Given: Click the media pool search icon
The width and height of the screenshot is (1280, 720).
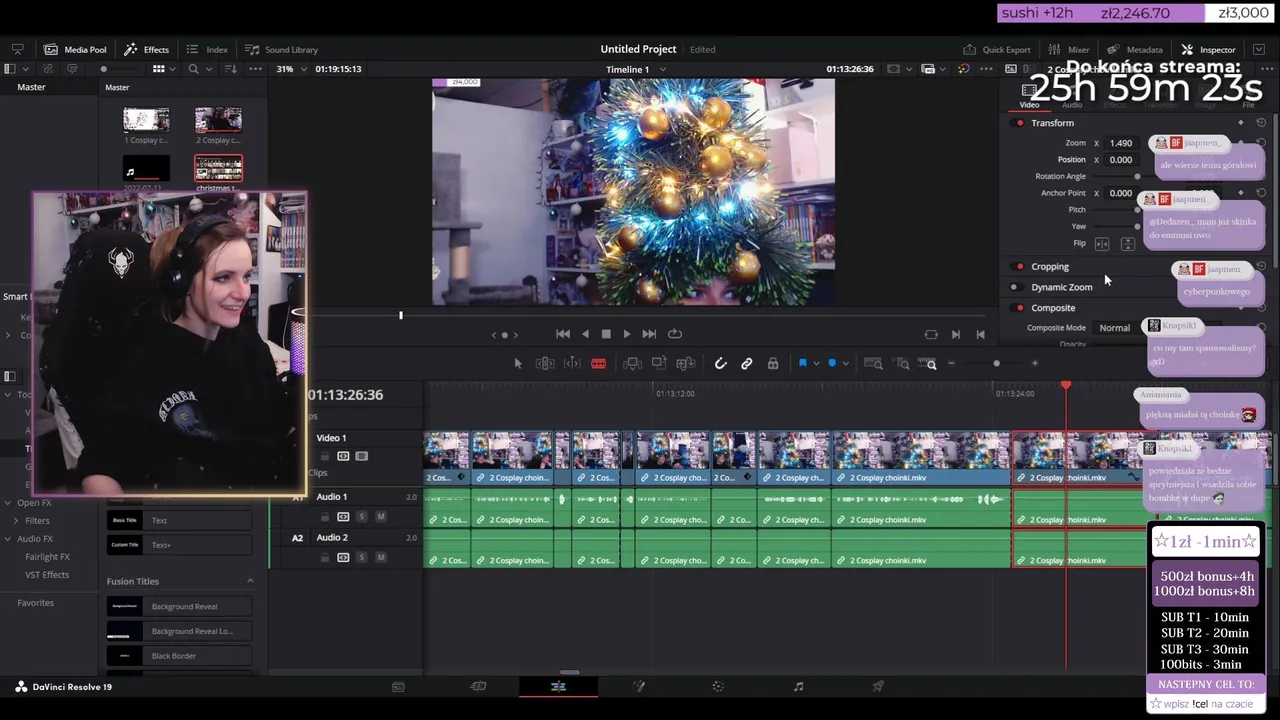Looking at the screenshot, I should point(194,69).
